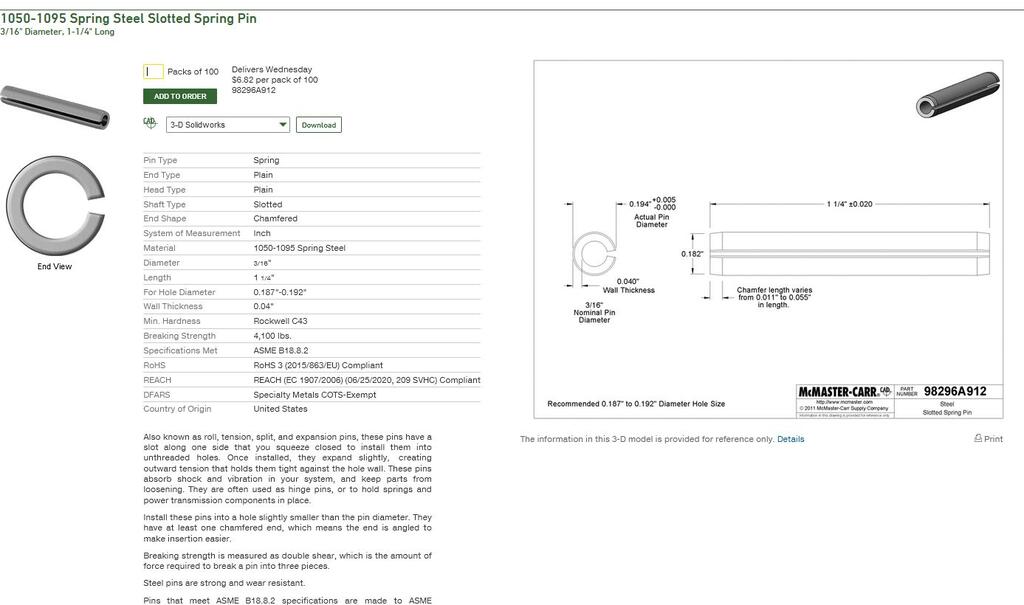The width and height of the screenshot is (1024, 605).
Task: Click the 'Spring' pin type value
Action: point(266,160)
